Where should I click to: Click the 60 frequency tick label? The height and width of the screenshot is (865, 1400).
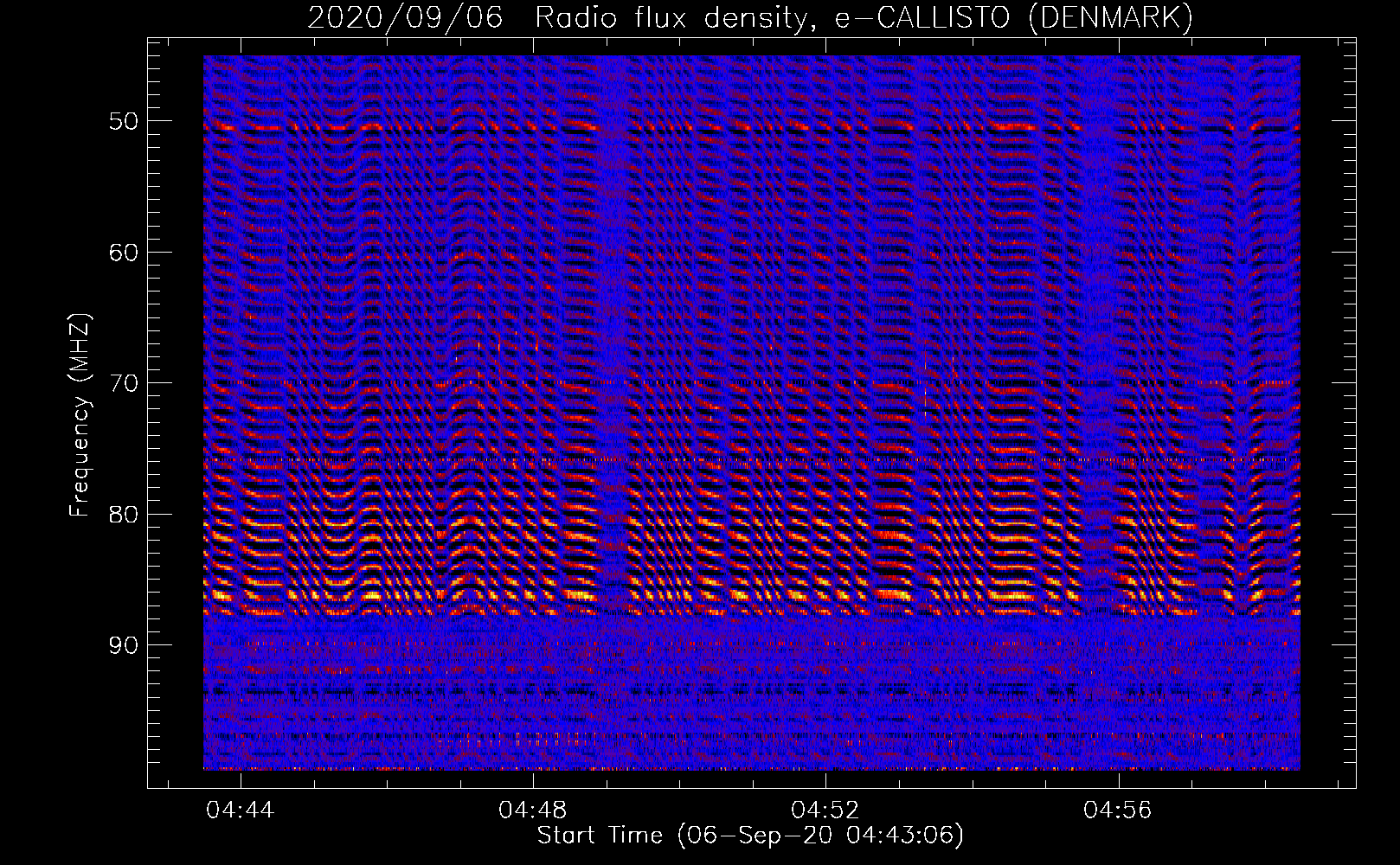pyautogui.click(x=124, y=253)
